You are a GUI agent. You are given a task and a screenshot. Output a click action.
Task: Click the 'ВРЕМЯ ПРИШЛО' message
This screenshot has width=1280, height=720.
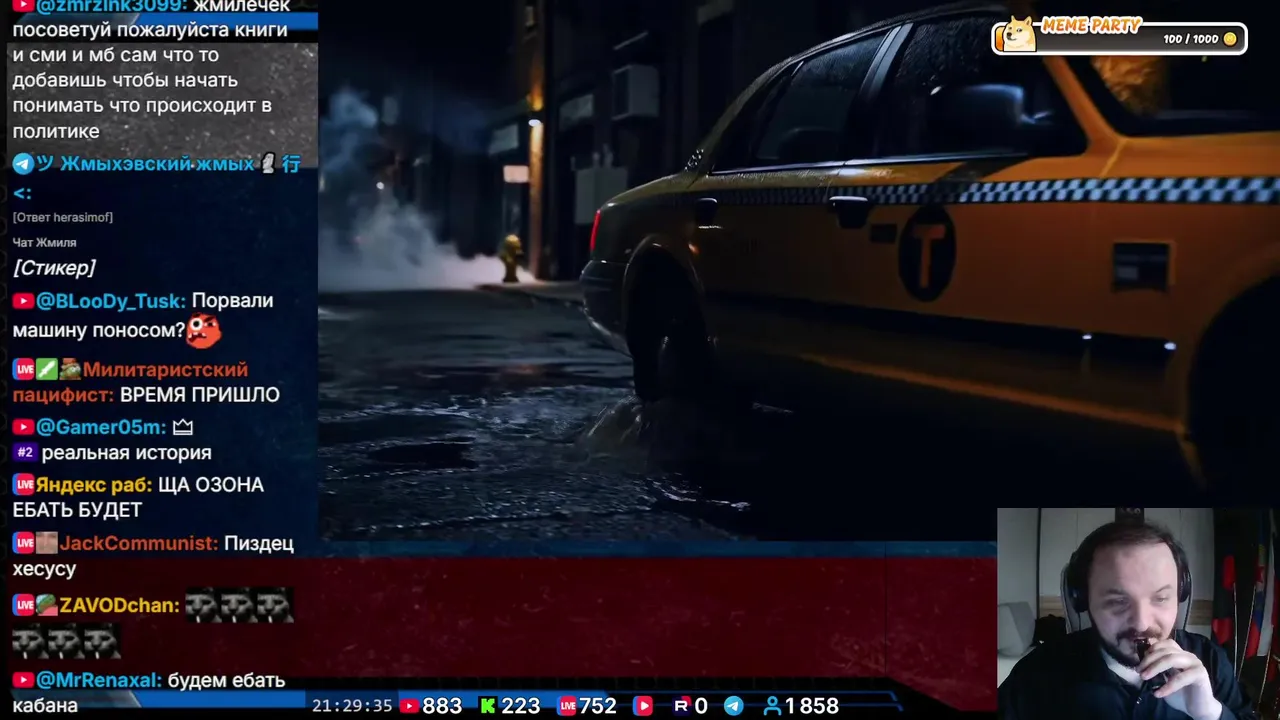click(200, 395)
